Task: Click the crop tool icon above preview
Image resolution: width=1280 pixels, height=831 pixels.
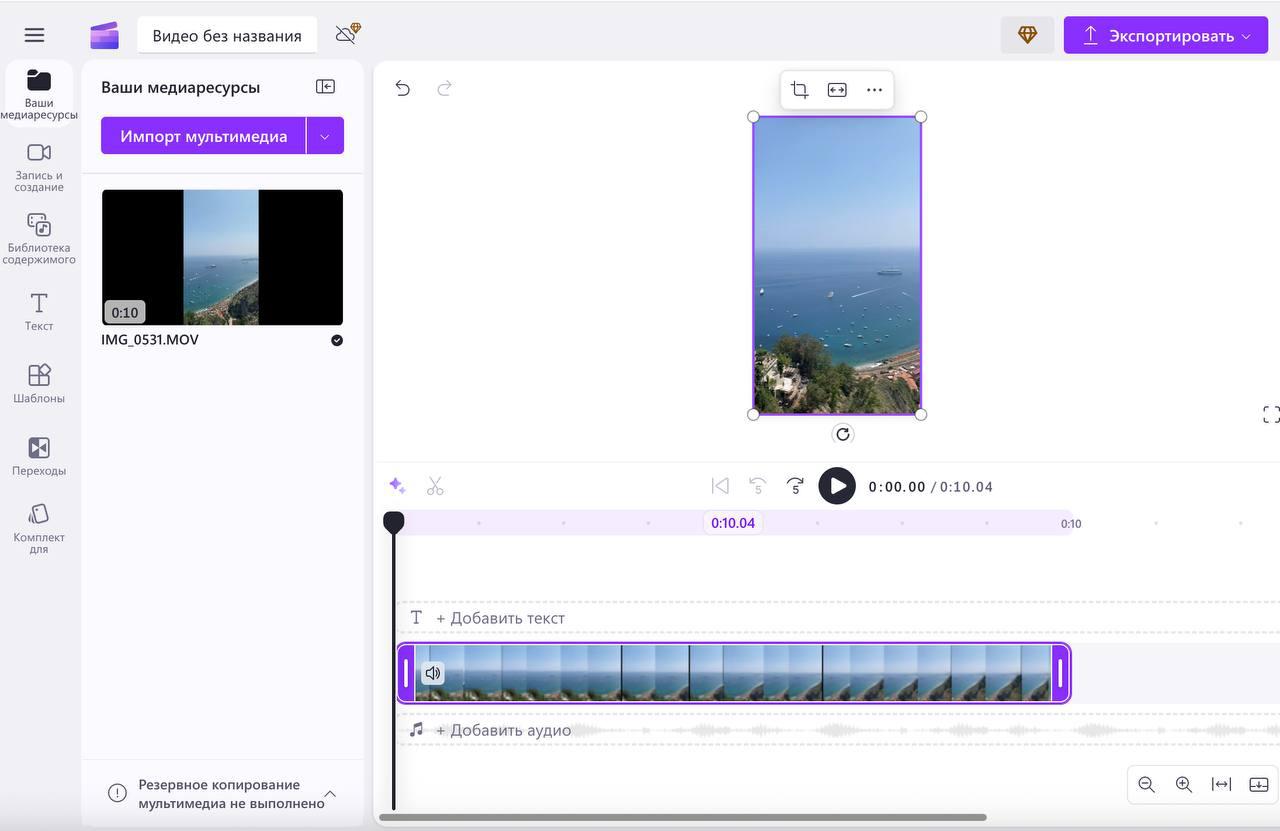Action: 799,90
